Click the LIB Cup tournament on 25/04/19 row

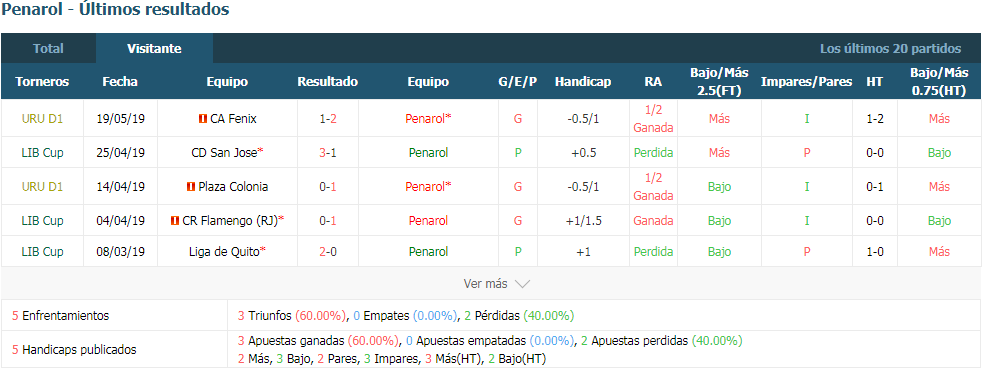(42, 152)
